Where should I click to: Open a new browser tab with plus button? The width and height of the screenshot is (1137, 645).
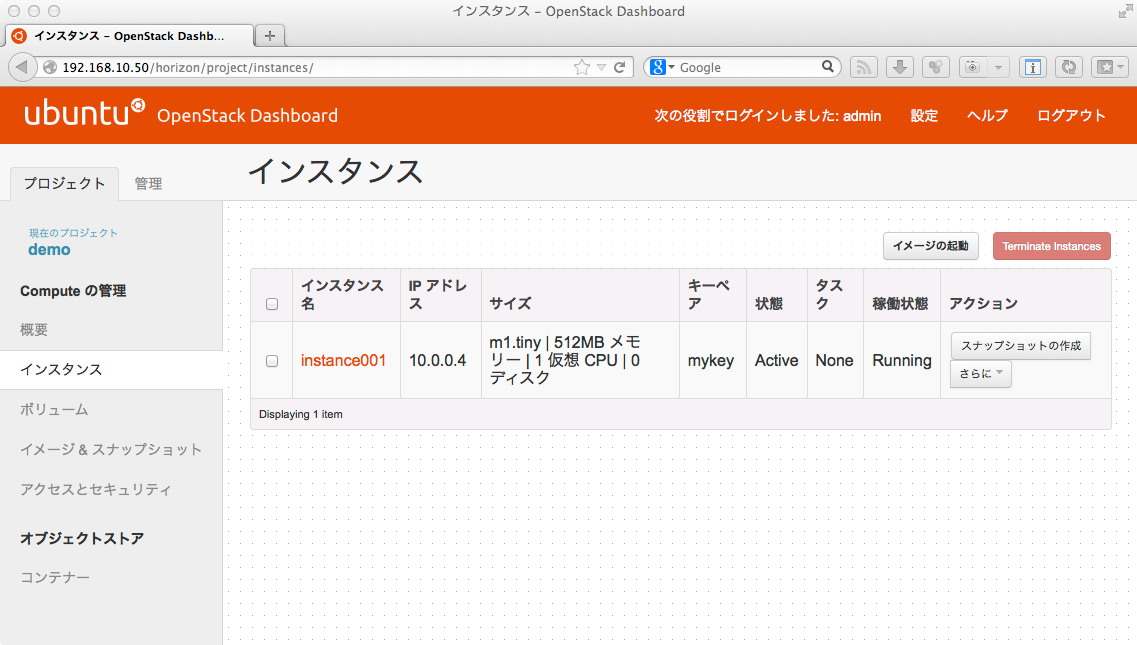click(x=270, y=36)
